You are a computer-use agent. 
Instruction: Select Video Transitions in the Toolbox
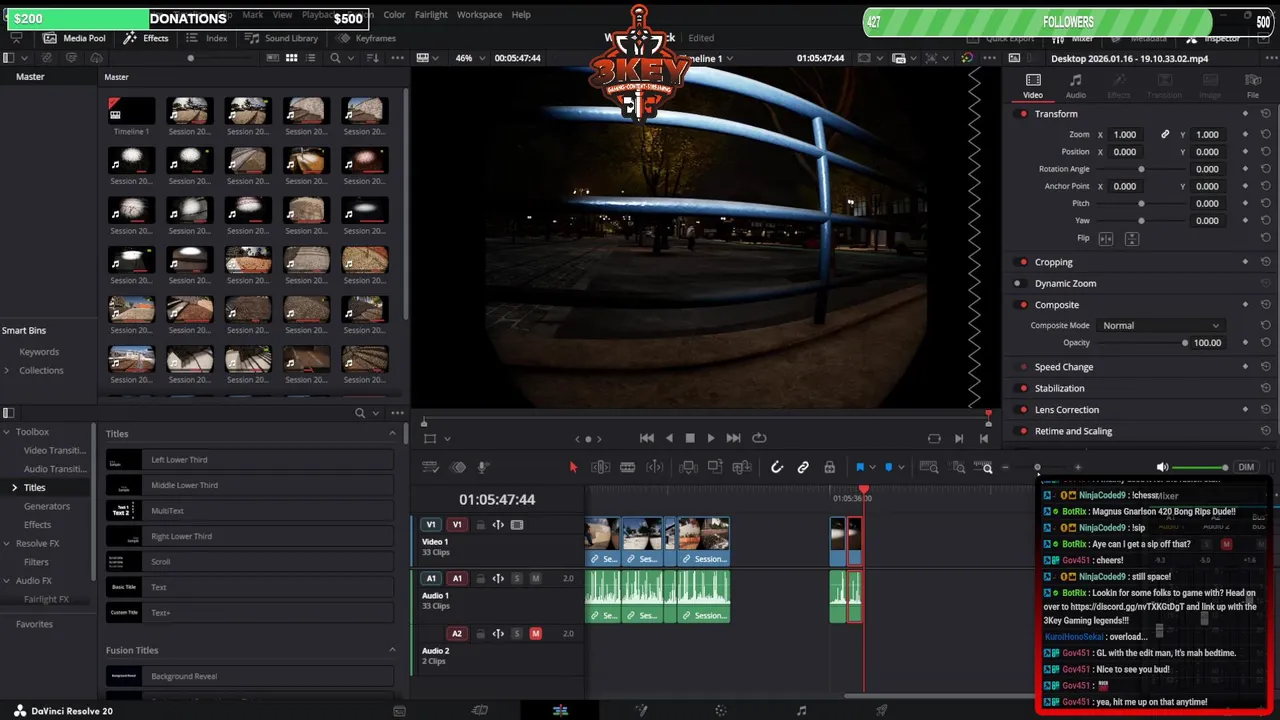click(55, 450)
